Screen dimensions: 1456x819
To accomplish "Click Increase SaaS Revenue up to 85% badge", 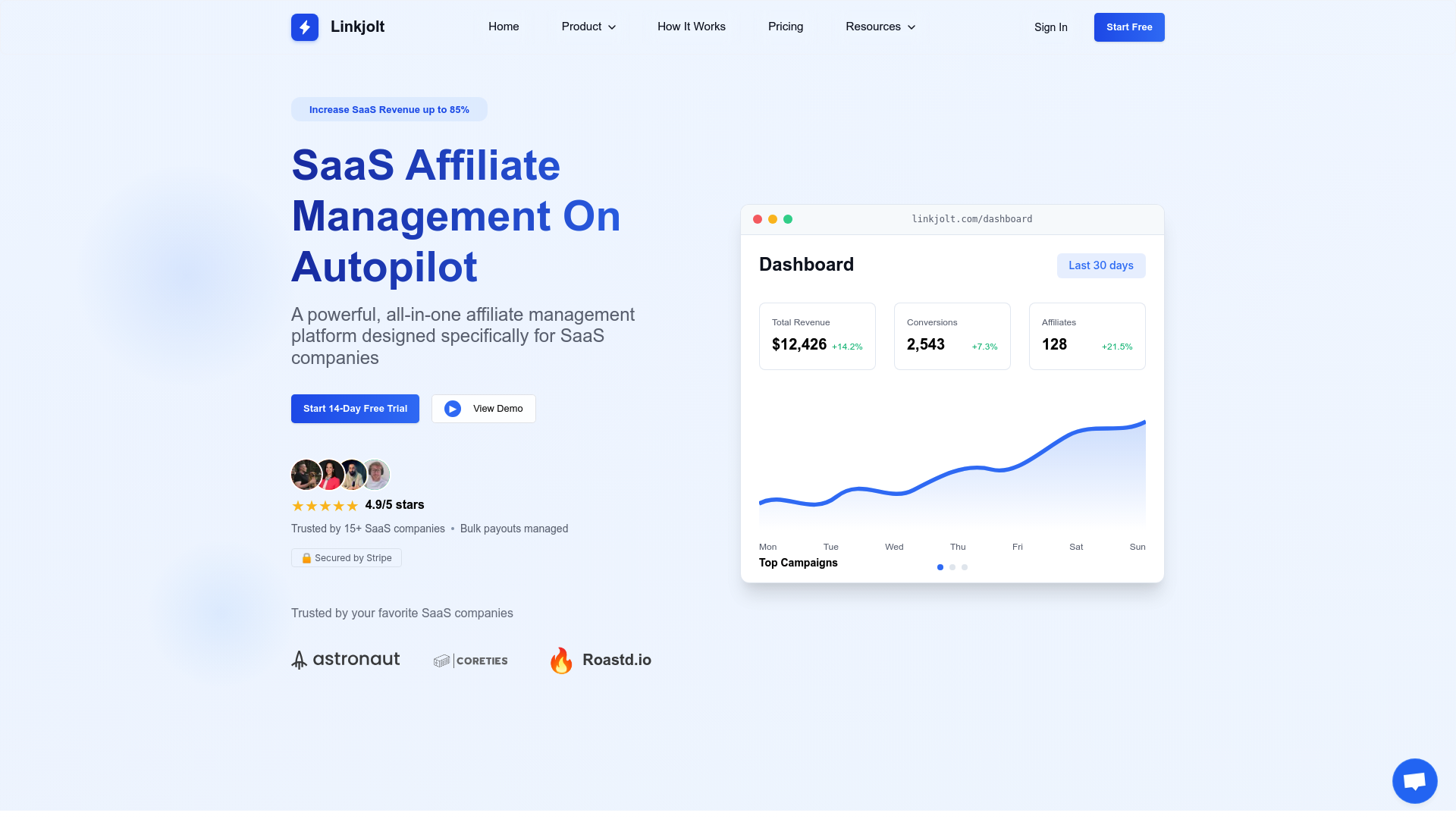I will (389, 110).
